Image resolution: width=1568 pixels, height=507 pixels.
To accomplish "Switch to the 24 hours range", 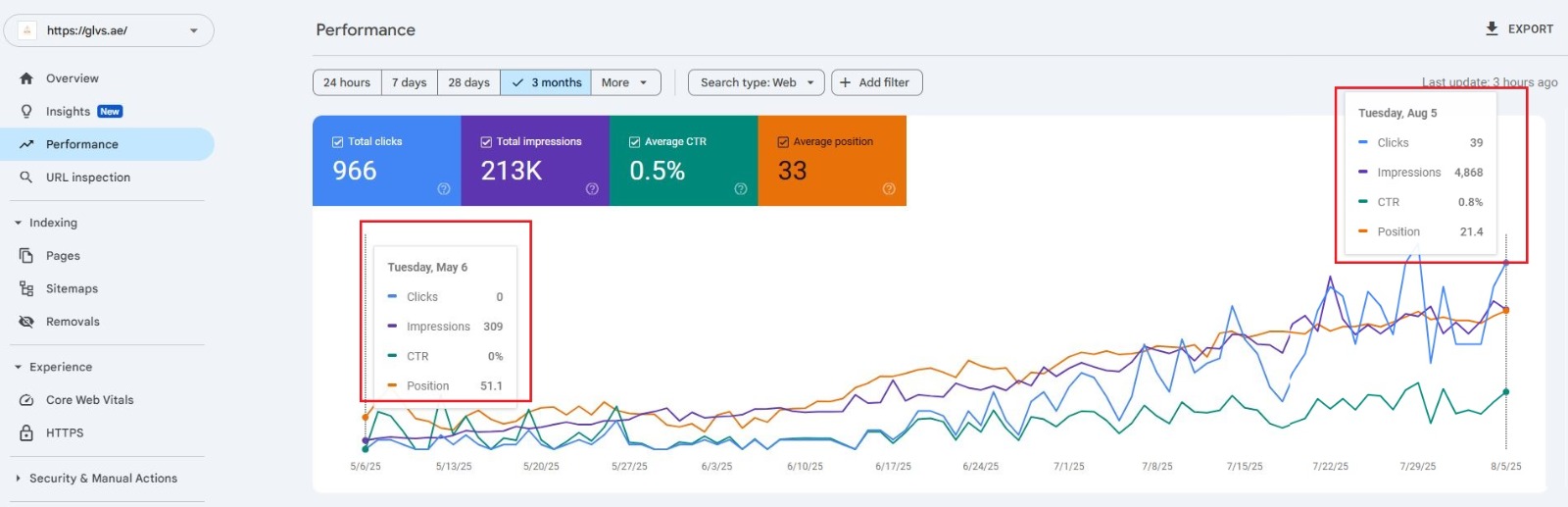I will (347, 82).
